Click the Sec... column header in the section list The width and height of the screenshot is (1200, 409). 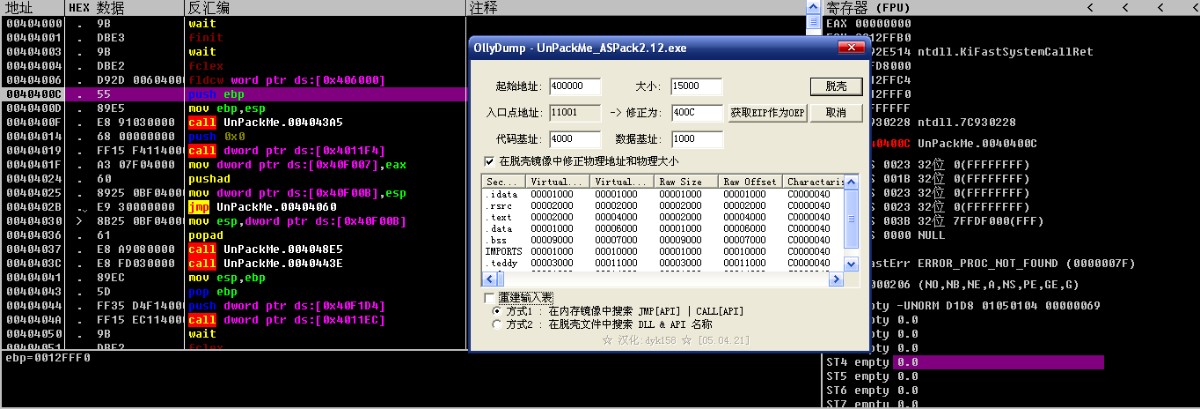pyautogui.click(x=504, y=181)
